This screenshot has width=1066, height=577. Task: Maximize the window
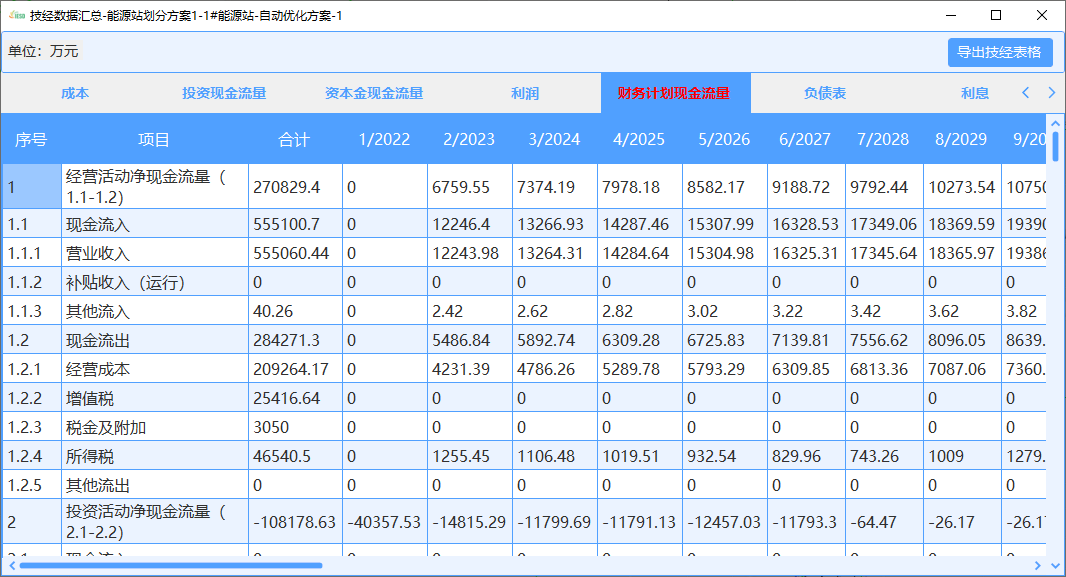pyautogui.click(x=995, y=15)
